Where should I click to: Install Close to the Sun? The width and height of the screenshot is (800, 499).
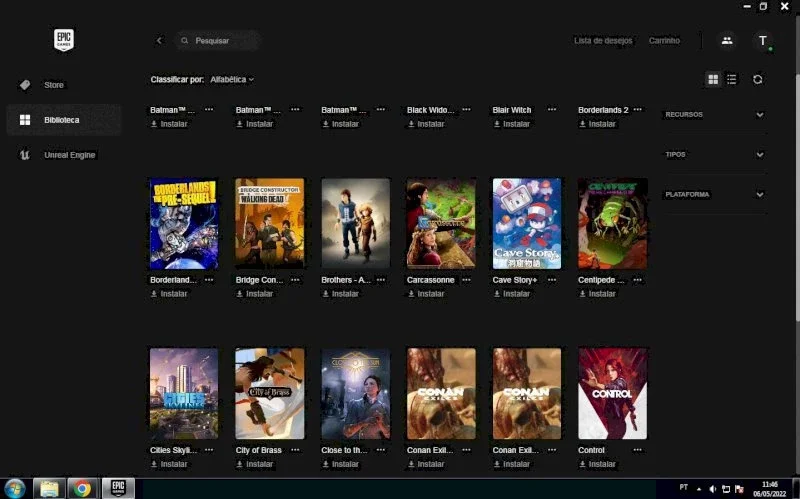pos(340,464)
